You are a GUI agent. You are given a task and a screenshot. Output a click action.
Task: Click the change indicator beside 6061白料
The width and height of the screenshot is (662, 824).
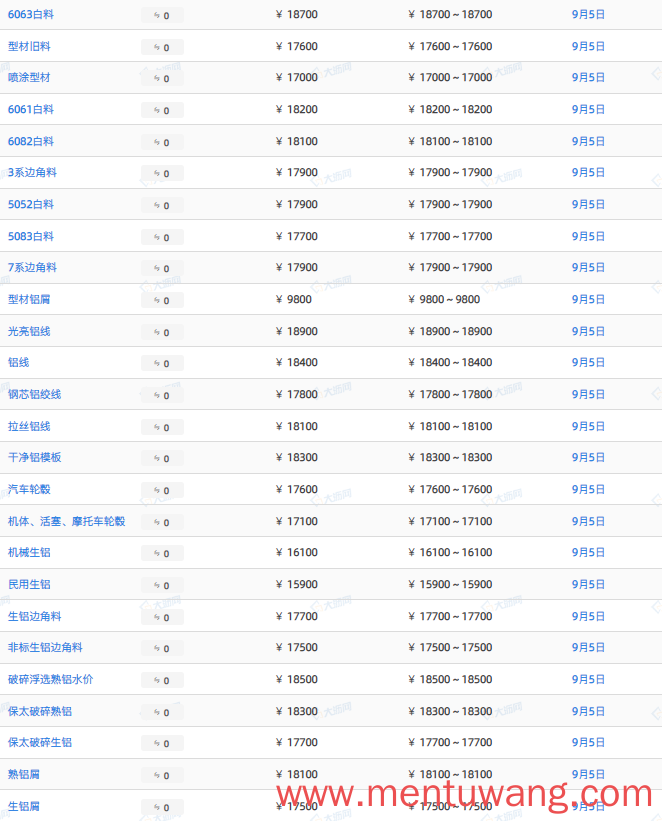click(x=162, y=110)
